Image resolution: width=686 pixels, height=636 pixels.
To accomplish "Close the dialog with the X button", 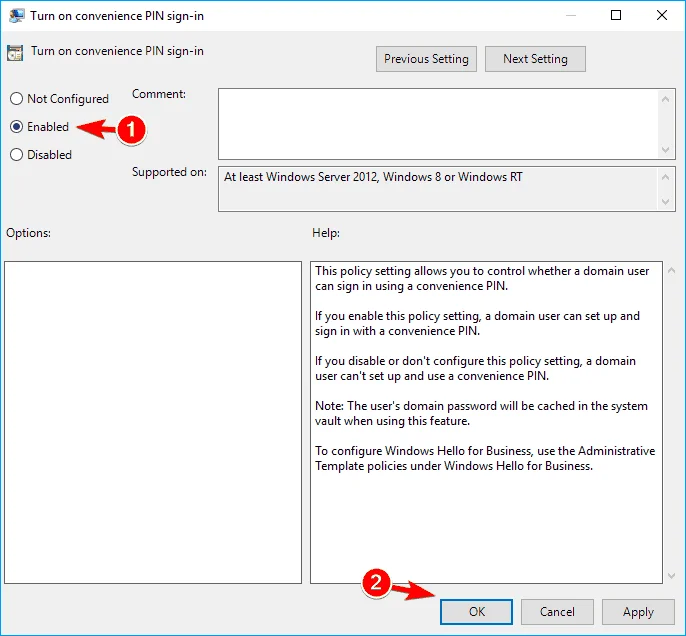I will [662, 15].
